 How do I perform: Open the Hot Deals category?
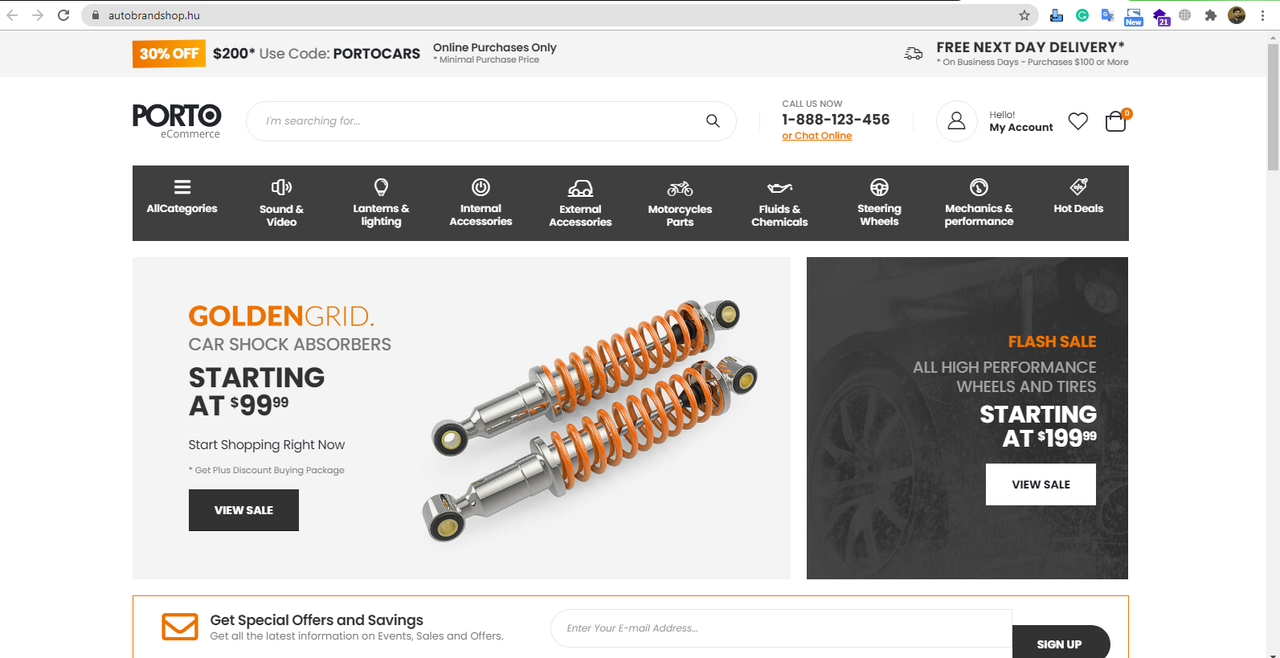(x=1079, y=196)
